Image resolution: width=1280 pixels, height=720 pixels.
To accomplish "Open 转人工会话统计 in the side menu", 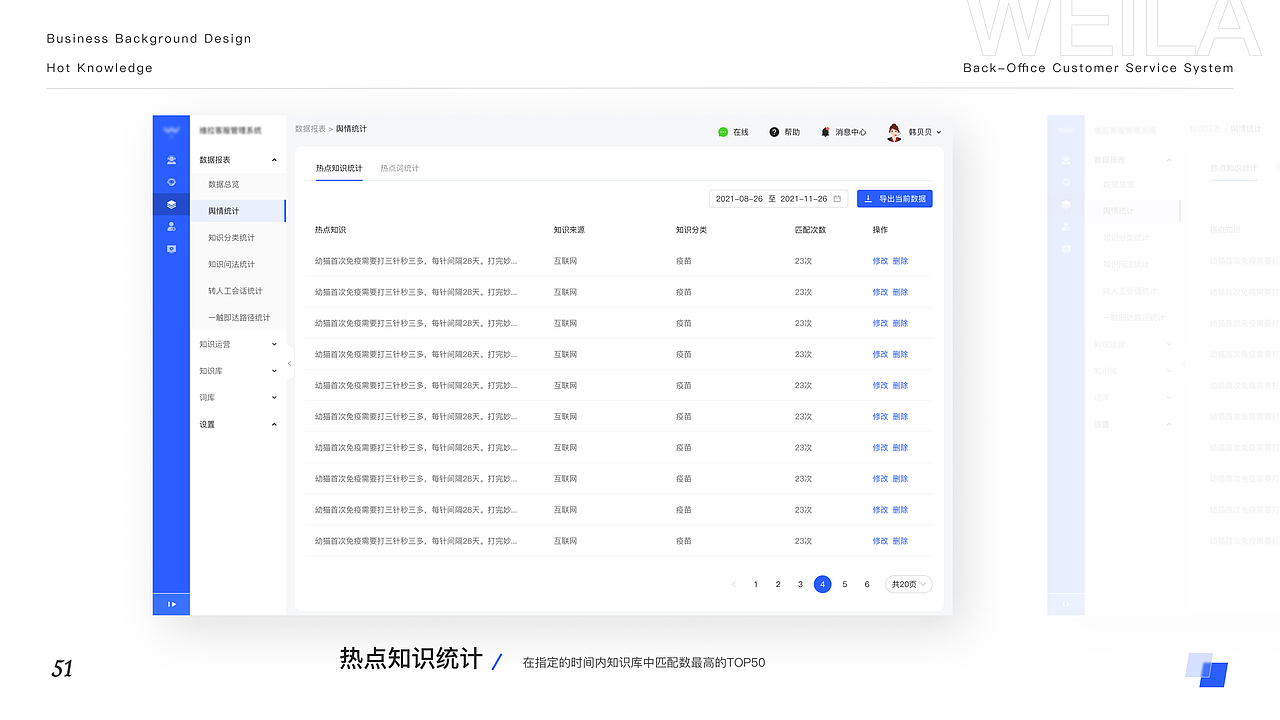I will tap(237, 291).
